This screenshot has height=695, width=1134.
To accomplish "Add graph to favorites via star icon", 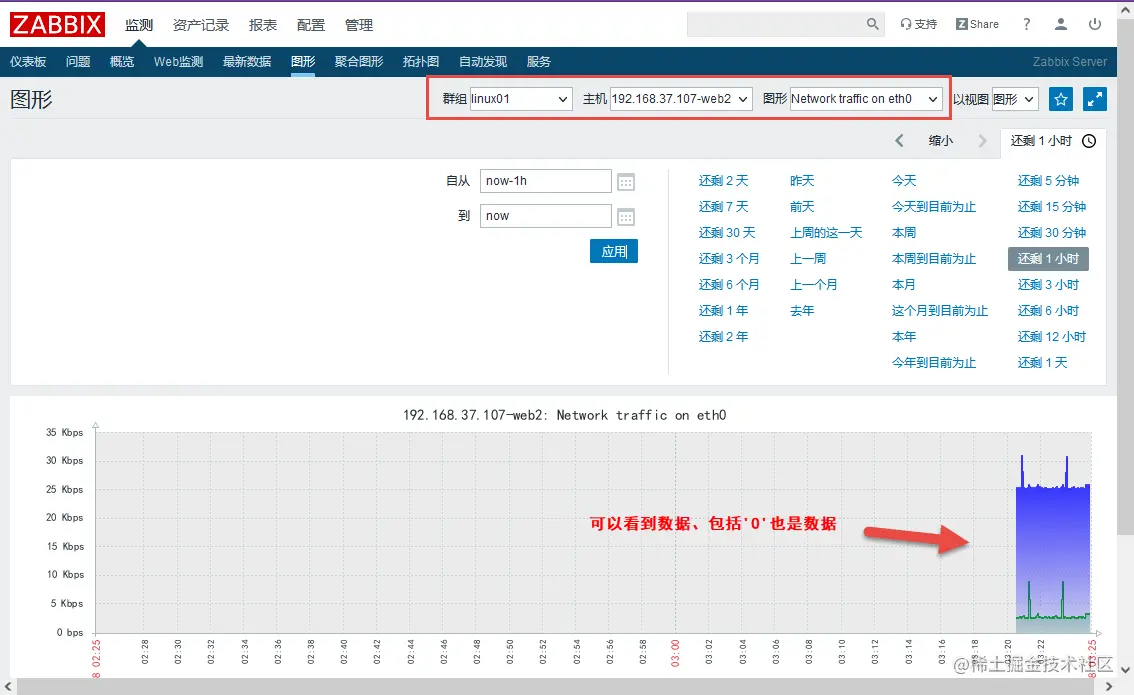I will pyautogui.click(x=1060, y=99).
